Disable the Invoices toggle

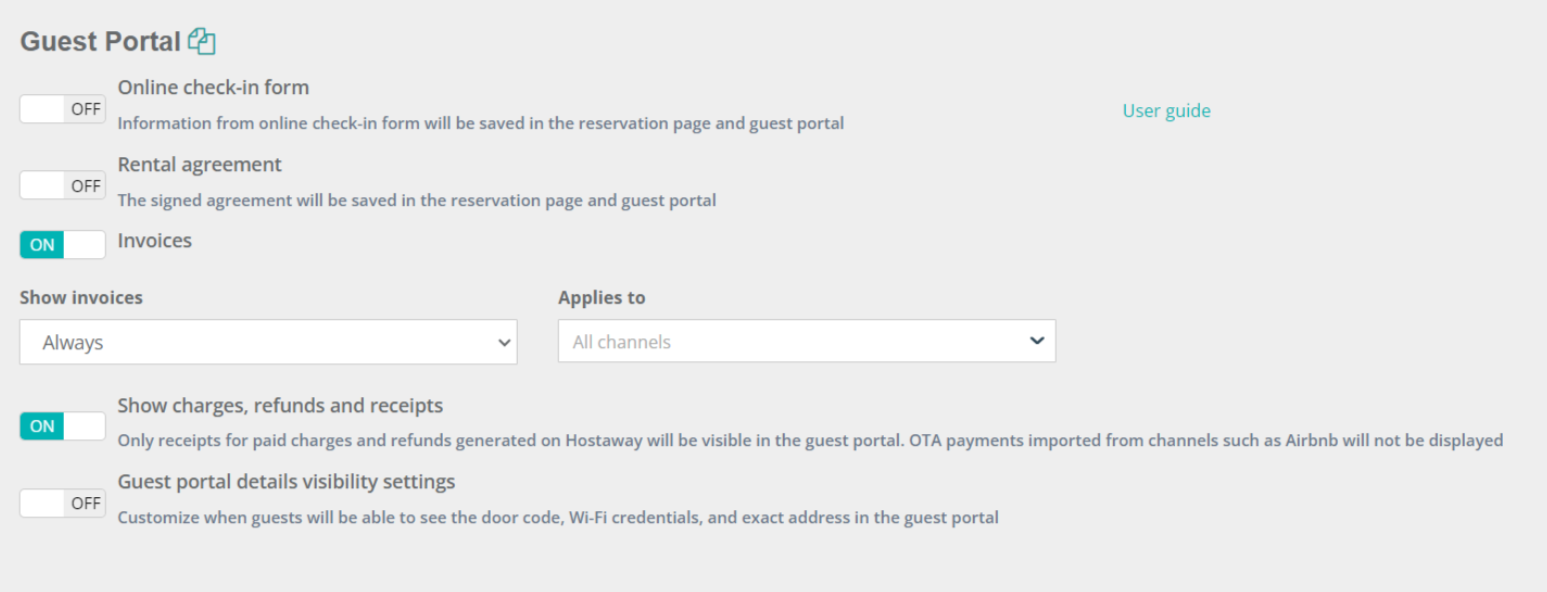[x=62, y=244]
